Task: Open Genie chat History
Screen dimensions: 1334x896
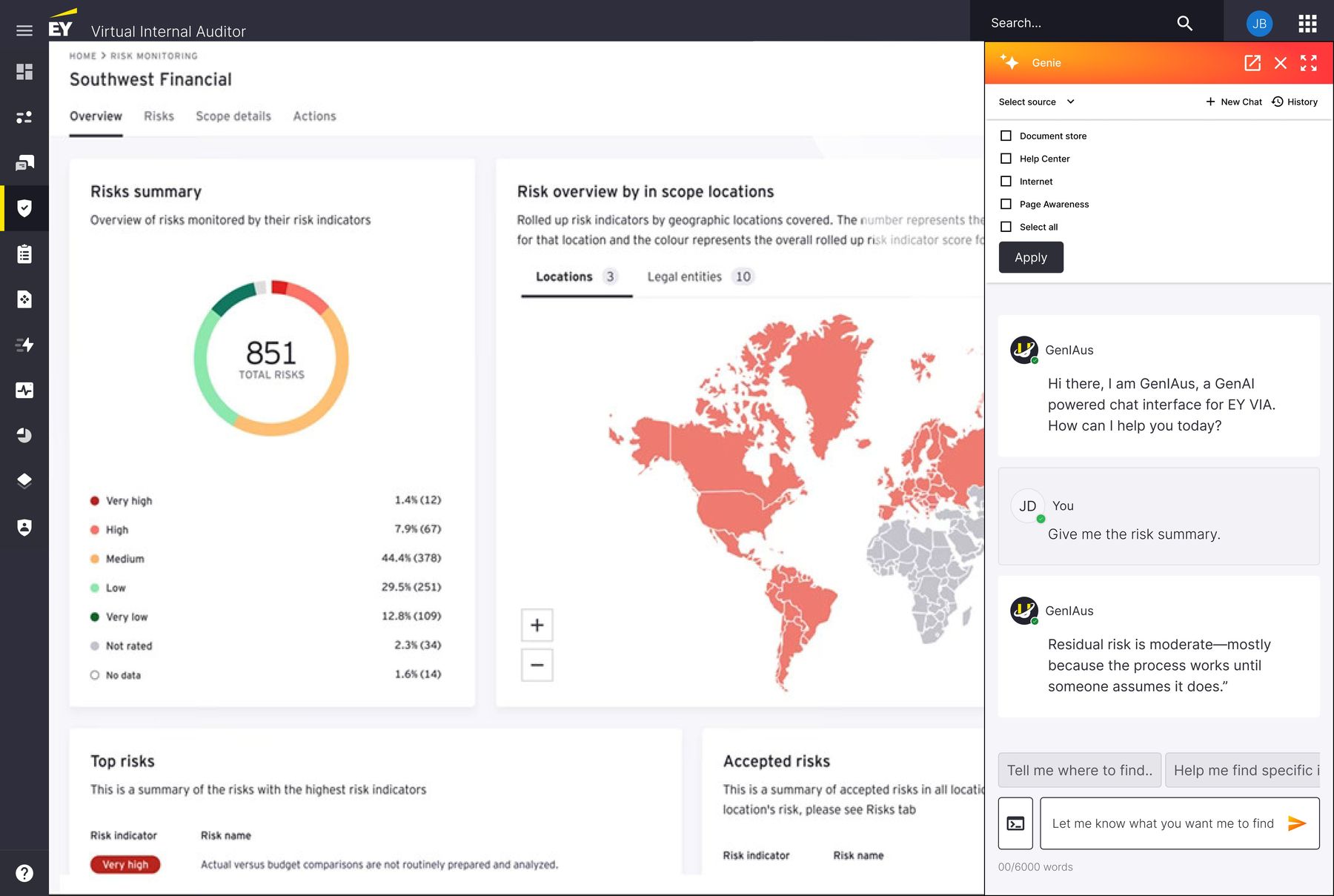Action: pyautogui.click(x=1295, y=102)
